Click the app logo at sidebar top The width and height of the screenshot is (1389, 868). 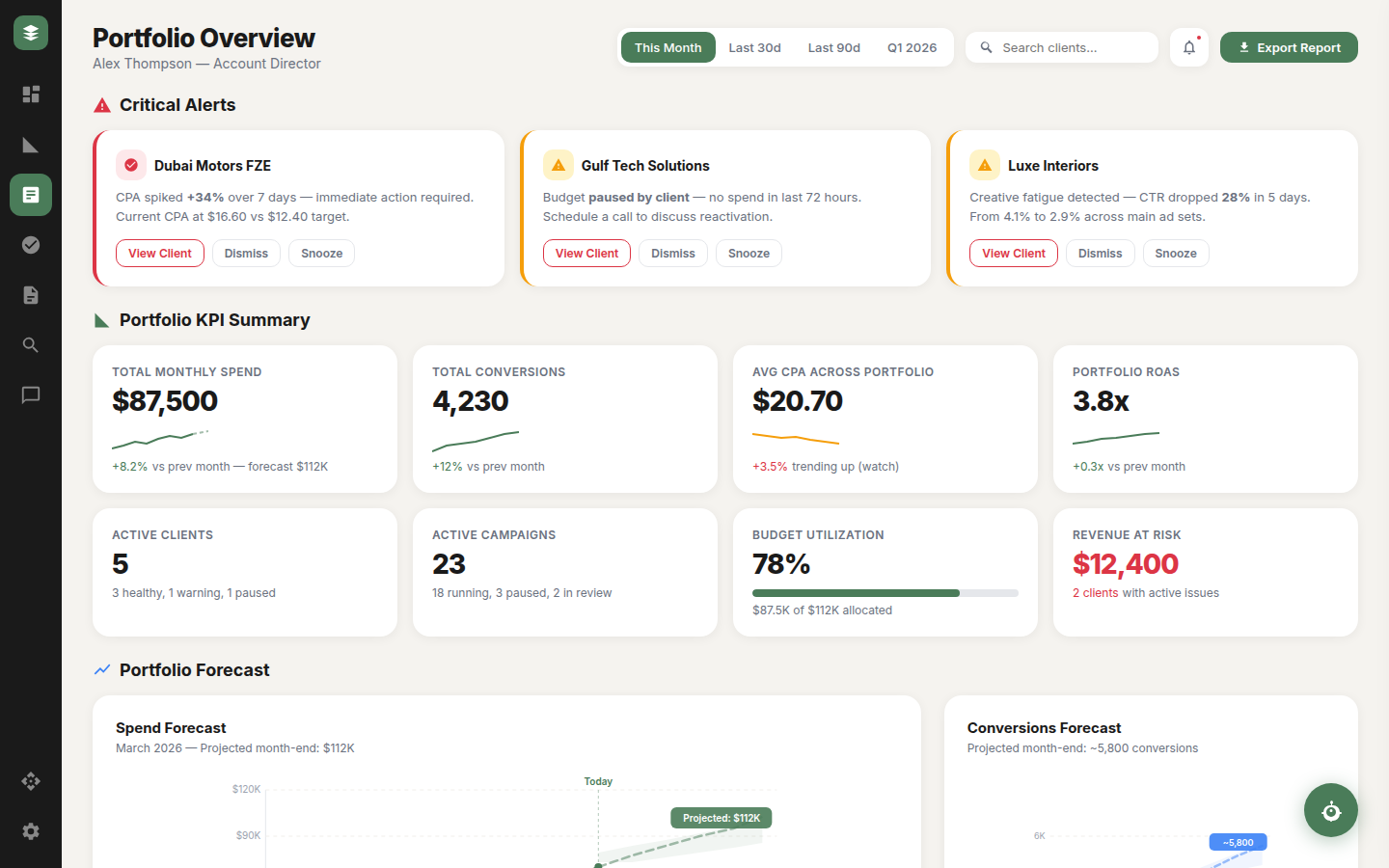(x=31, y=33)
